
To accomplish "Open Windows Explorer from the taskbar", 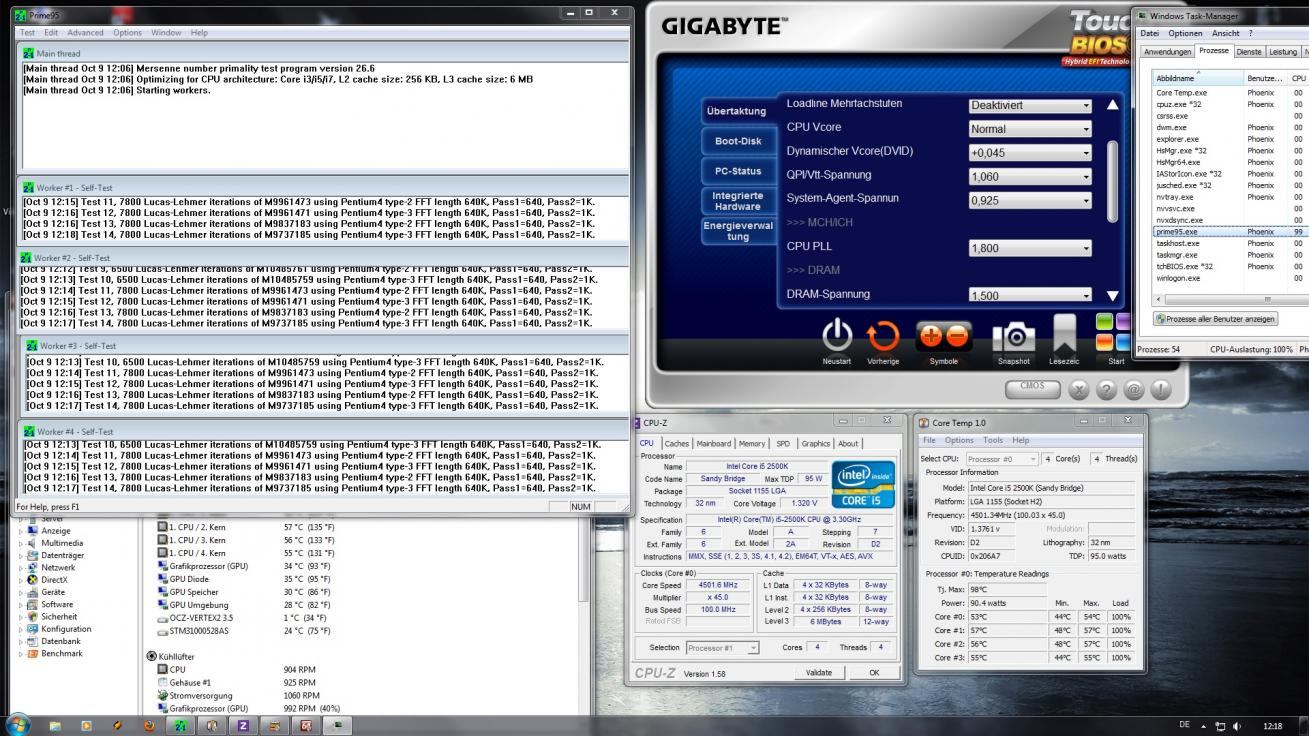I will pyautogui.click(x=55, y=726).
